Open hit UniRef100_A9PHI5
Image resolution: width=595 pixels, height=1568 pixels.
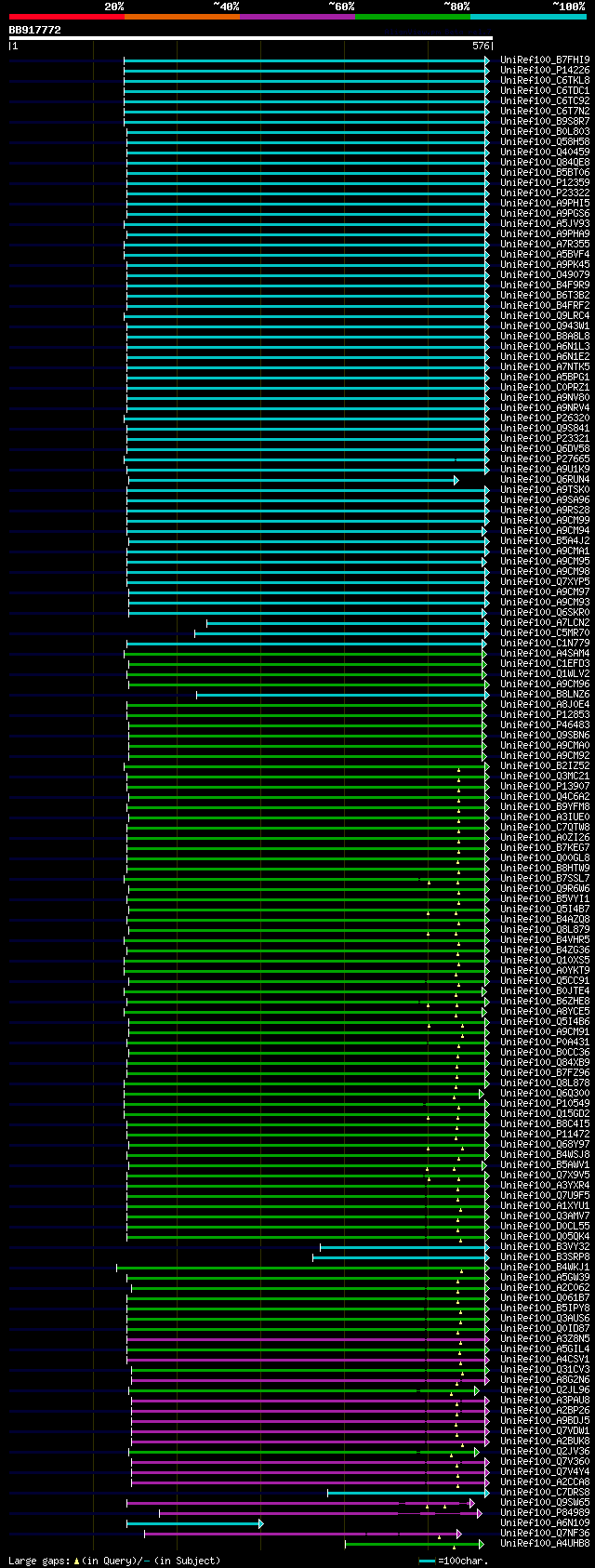(545, 204)
